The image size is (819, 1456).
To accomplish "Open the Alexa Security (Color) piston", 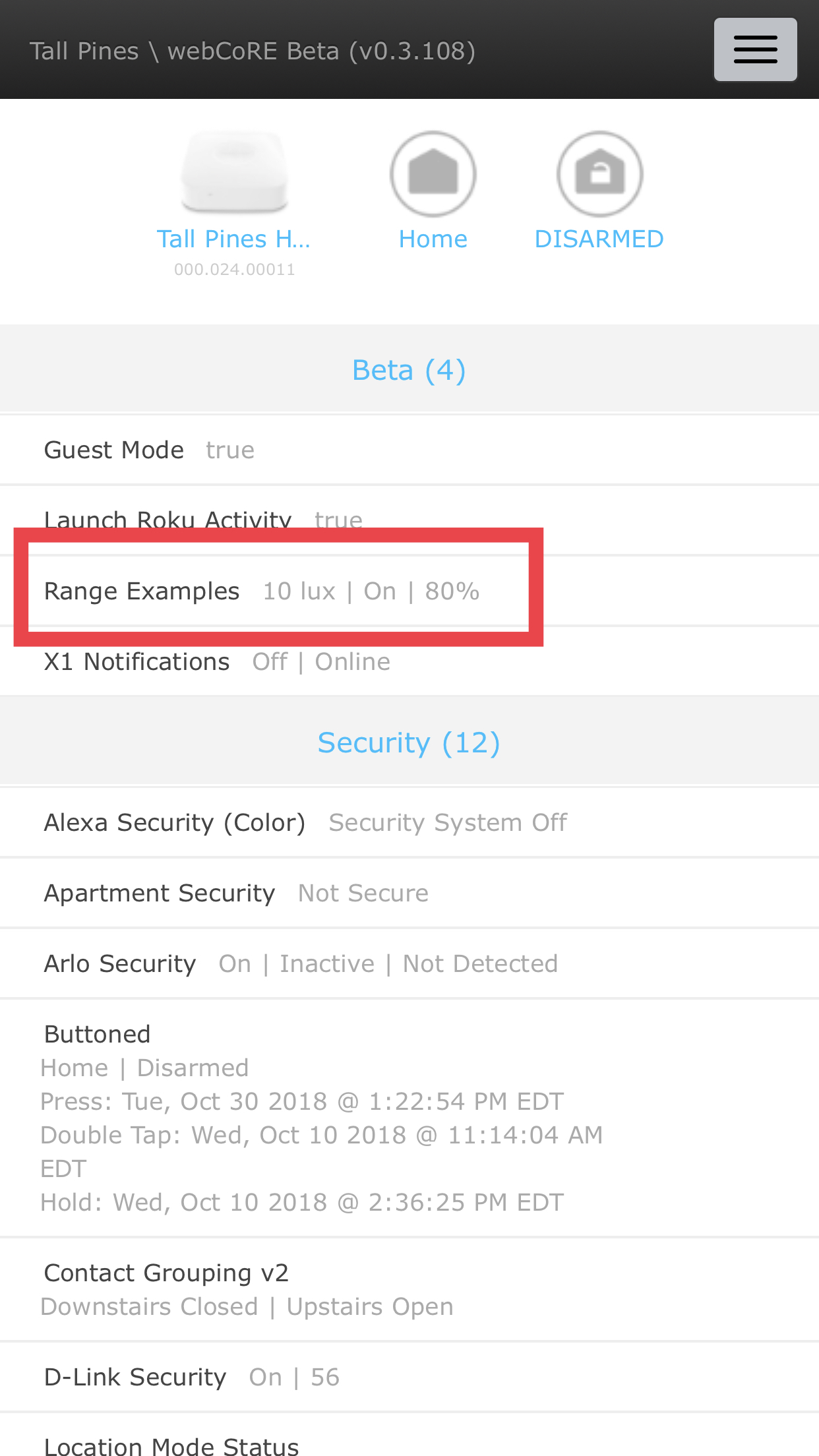I will click(x=409, y=822).
